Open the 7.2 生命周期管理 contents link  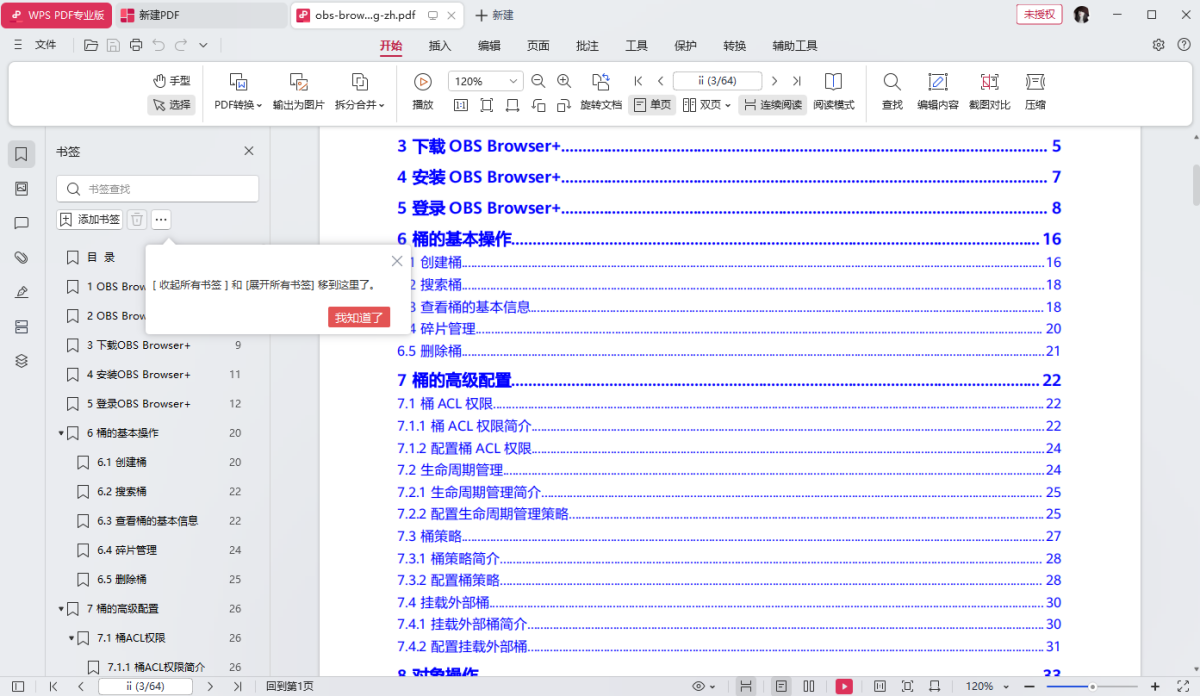pyautogui.click(x=729, y=470)
